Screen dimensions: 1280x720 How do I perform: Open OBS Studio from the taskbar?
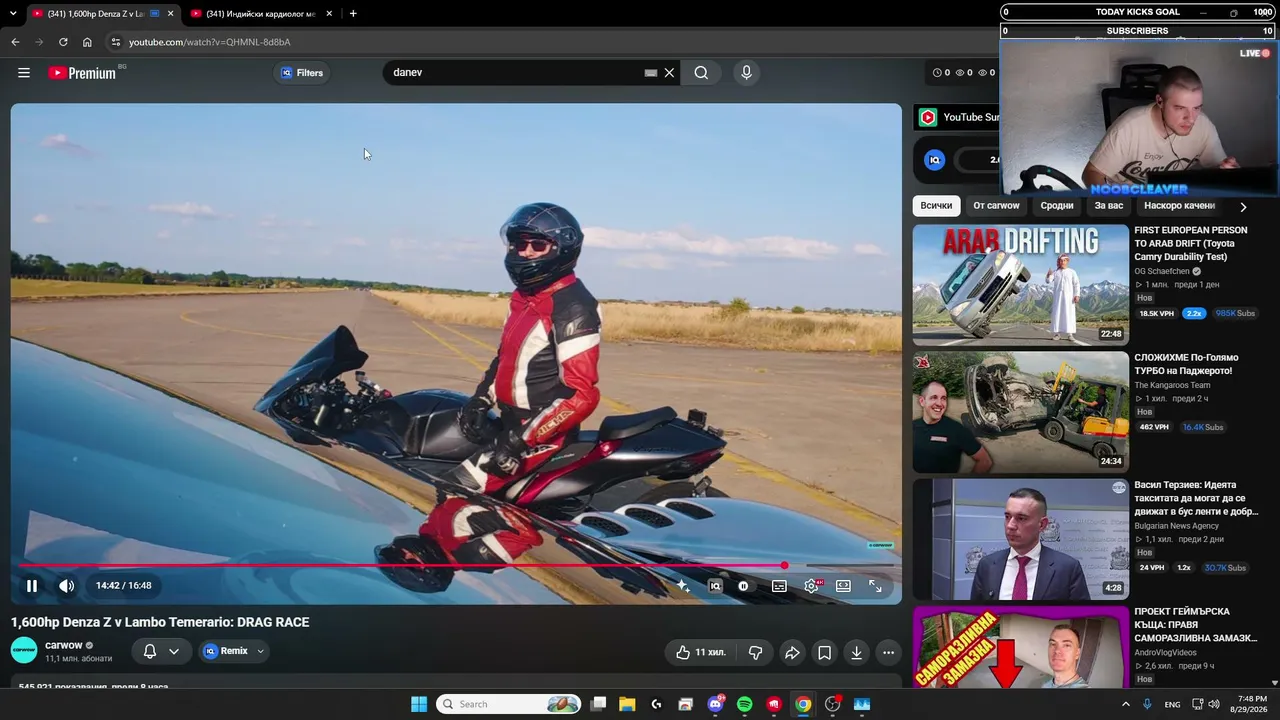[x=832, y=704]
